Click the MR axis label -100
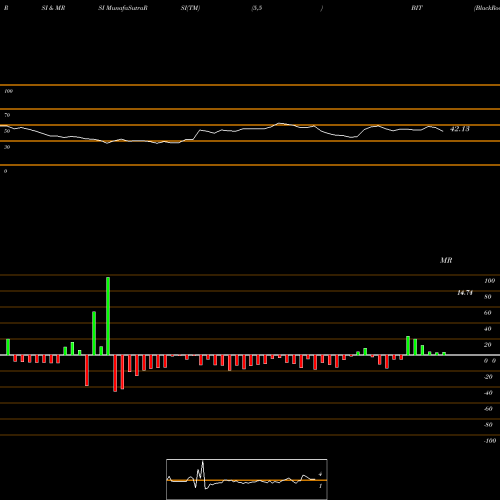This screenshot has width=500, height=500. [490, 441]
